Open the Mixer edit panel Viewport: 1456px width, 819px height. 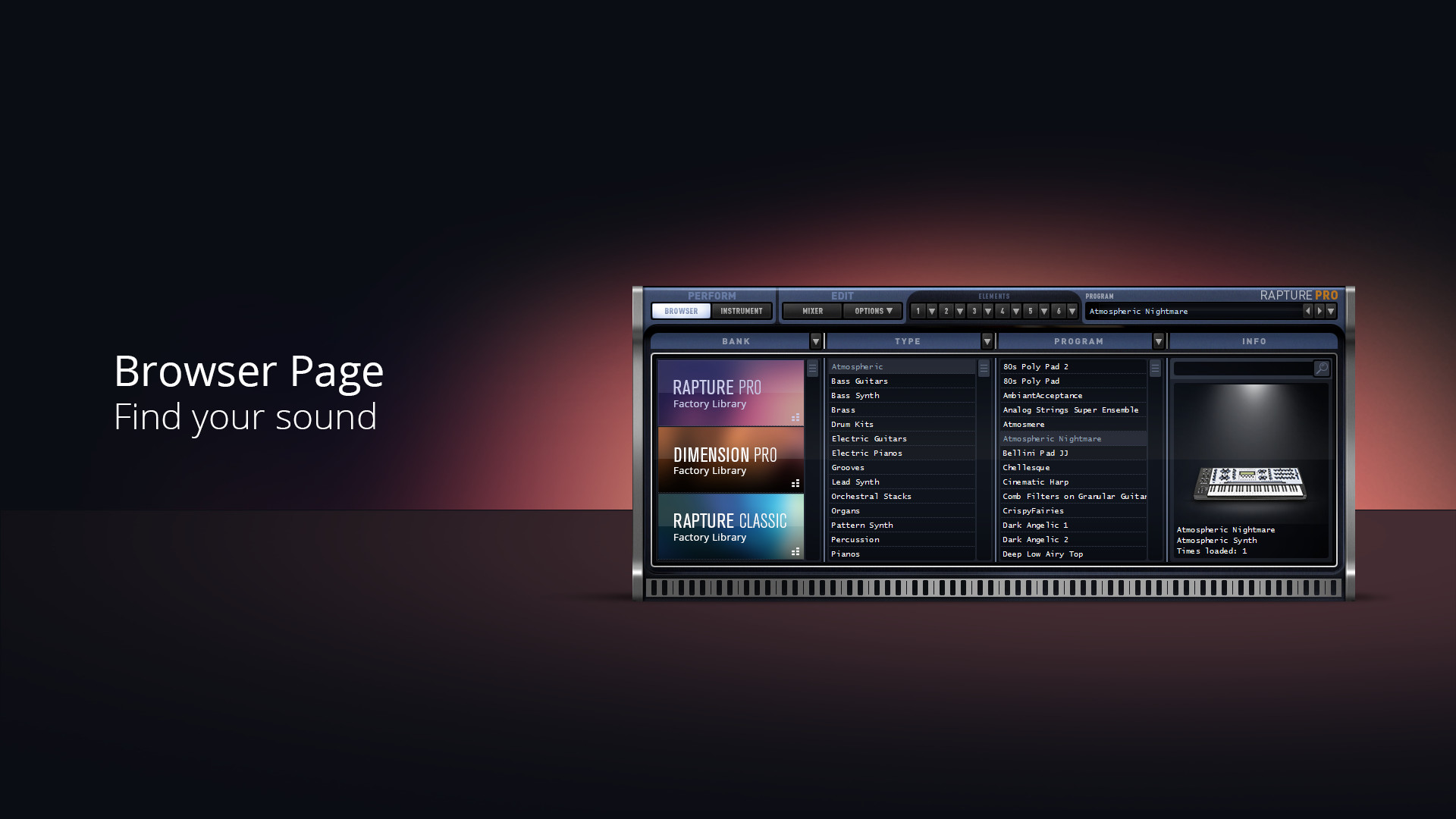click(811, 311)
